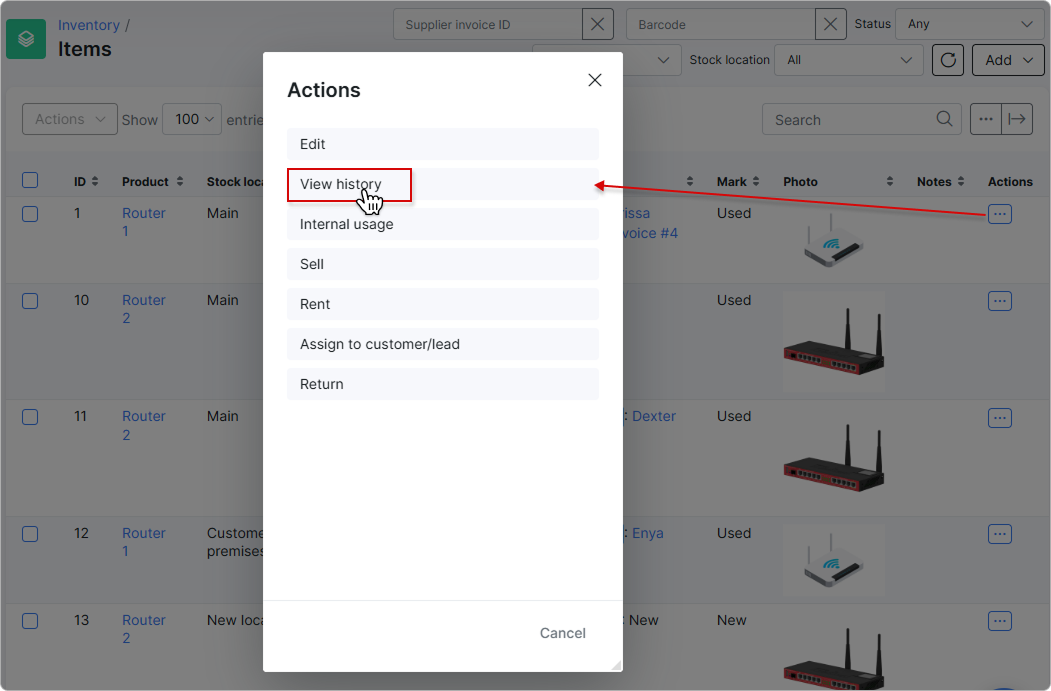Open actions menu for item ID 10

click(x=999, y=301)
